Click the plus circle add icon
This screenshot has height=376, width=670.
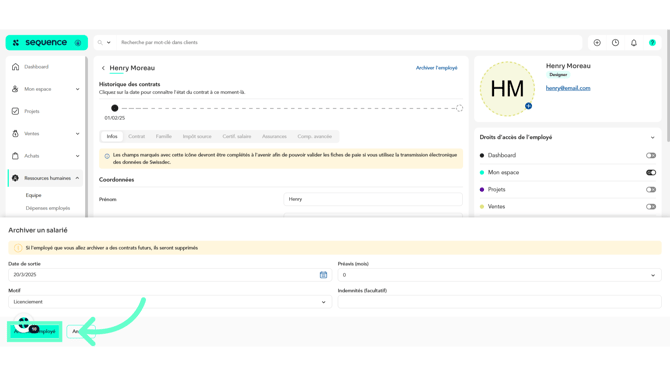pos(597,42)
